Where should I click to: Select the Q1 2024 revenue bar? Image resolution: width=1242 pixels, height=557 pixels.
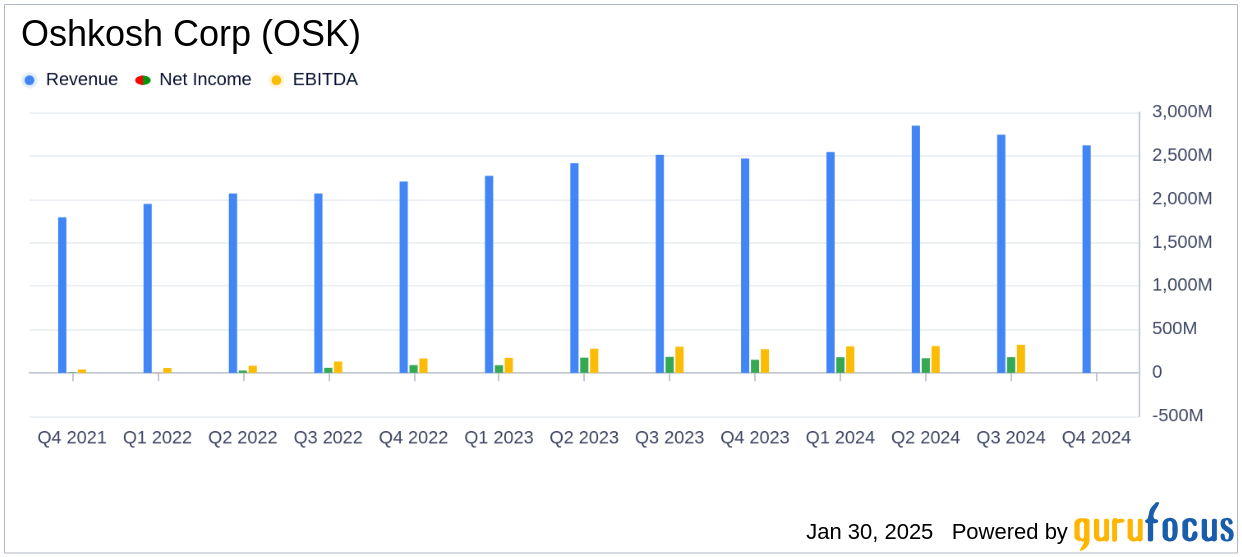coord(830,262)
